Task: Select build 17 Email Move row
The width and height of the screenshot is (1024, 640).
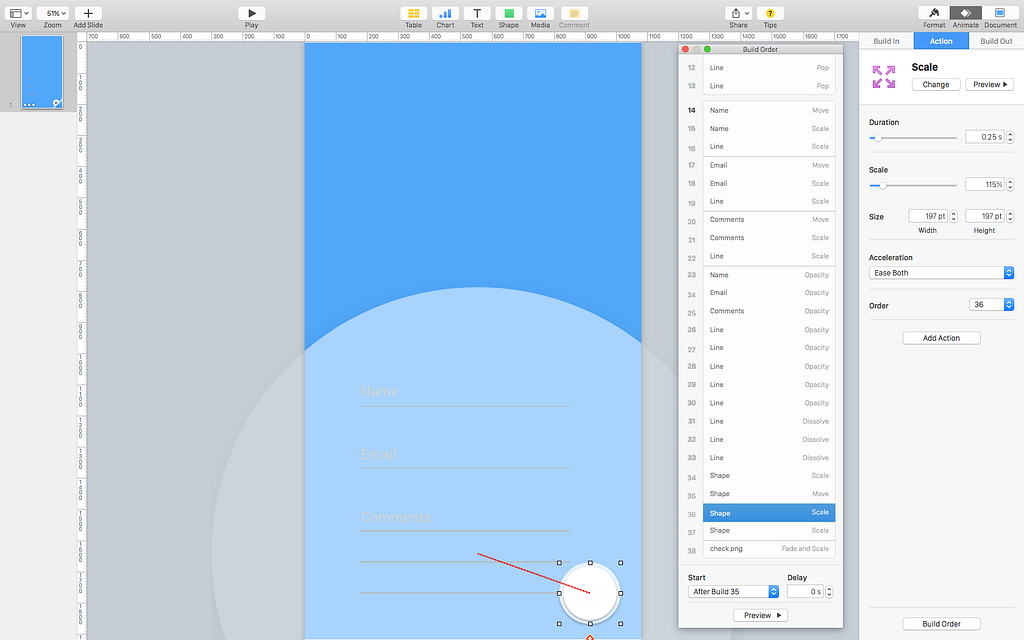Action: coord(769,165)
